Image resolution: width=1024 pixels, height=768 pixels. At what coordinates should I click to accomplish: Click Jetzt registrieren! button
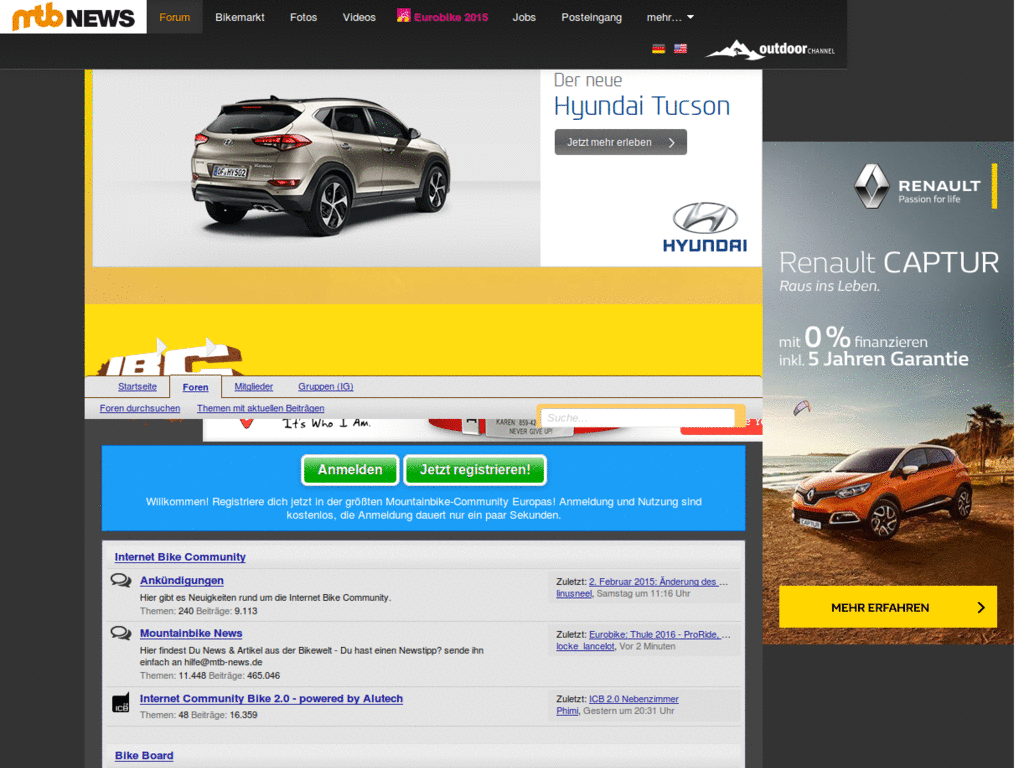[475, 470]
